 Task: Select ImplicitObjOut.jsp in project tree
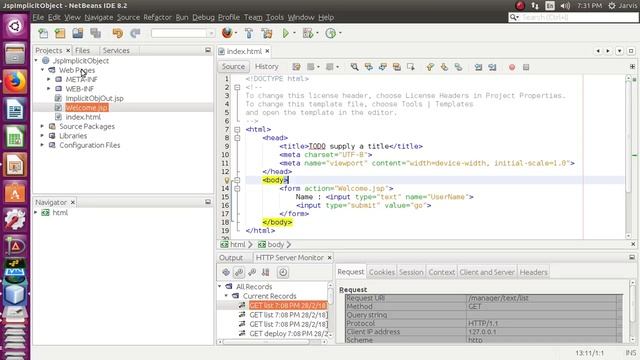(x=94, y=98)
